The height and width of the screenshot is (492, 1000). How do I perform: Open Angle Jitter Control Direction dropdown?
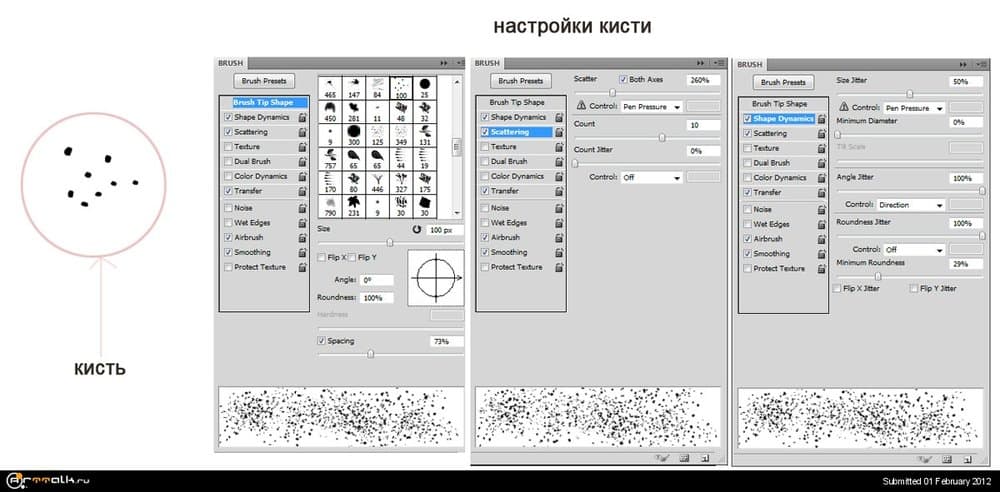click(910, 205)
